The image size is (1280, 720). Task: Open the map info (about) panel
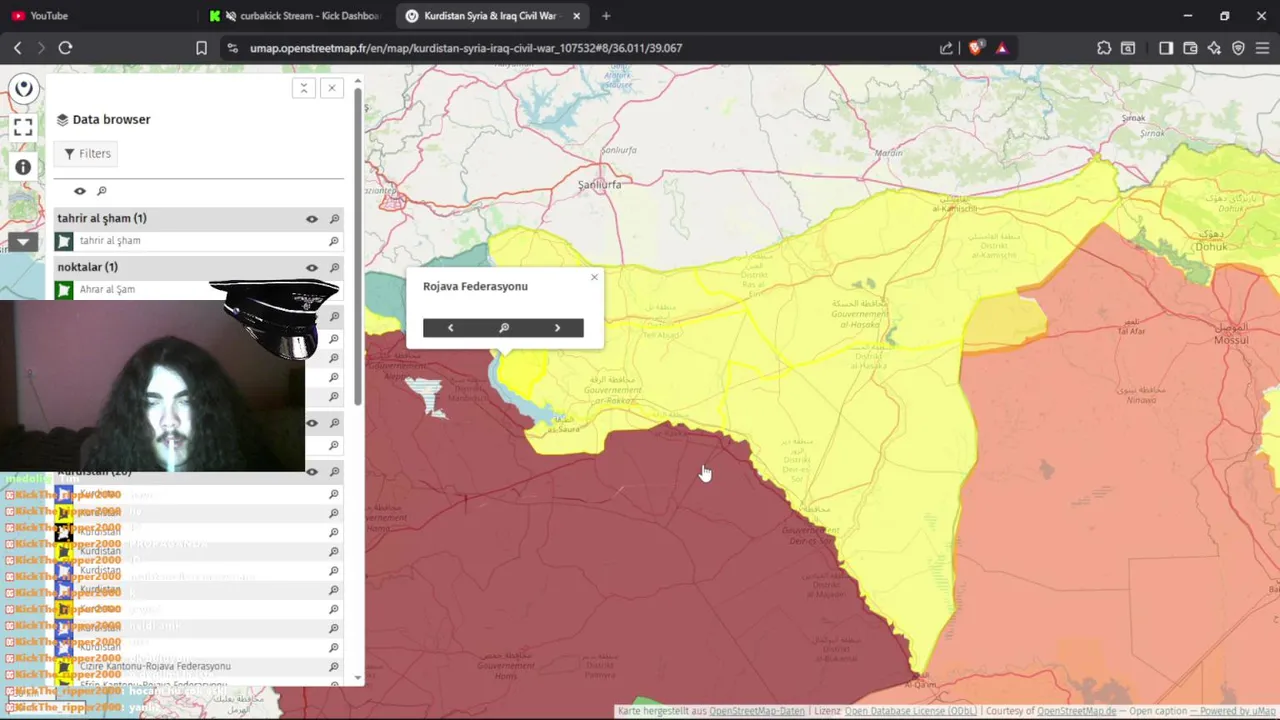click(23, 167)
